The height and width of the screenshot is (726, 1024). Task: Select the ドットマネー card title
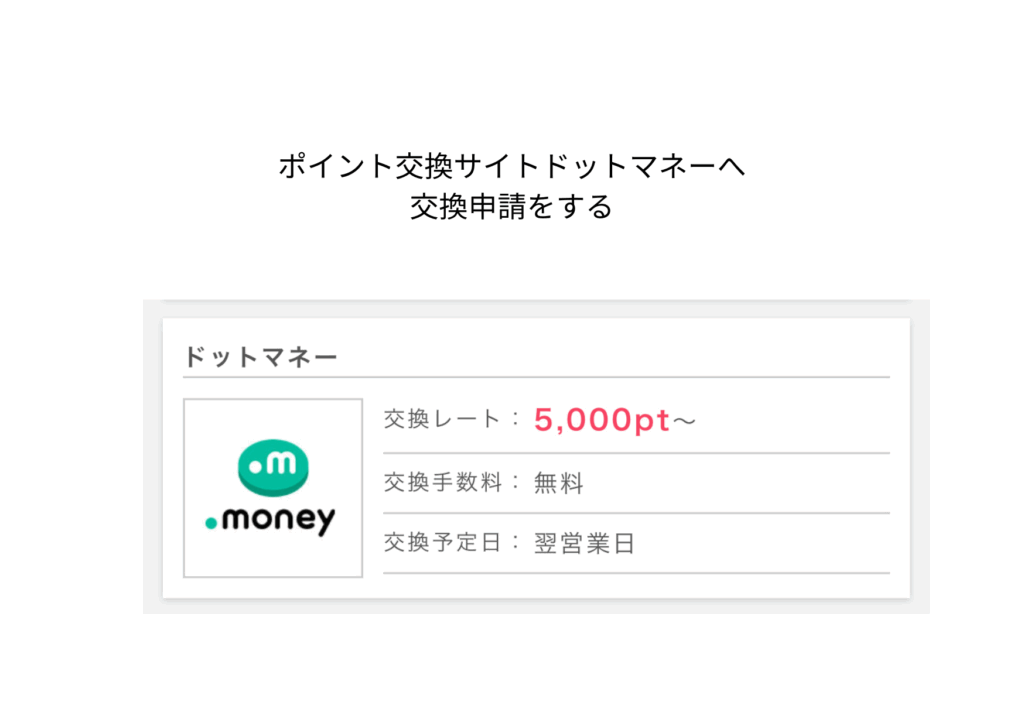point(261,357)
